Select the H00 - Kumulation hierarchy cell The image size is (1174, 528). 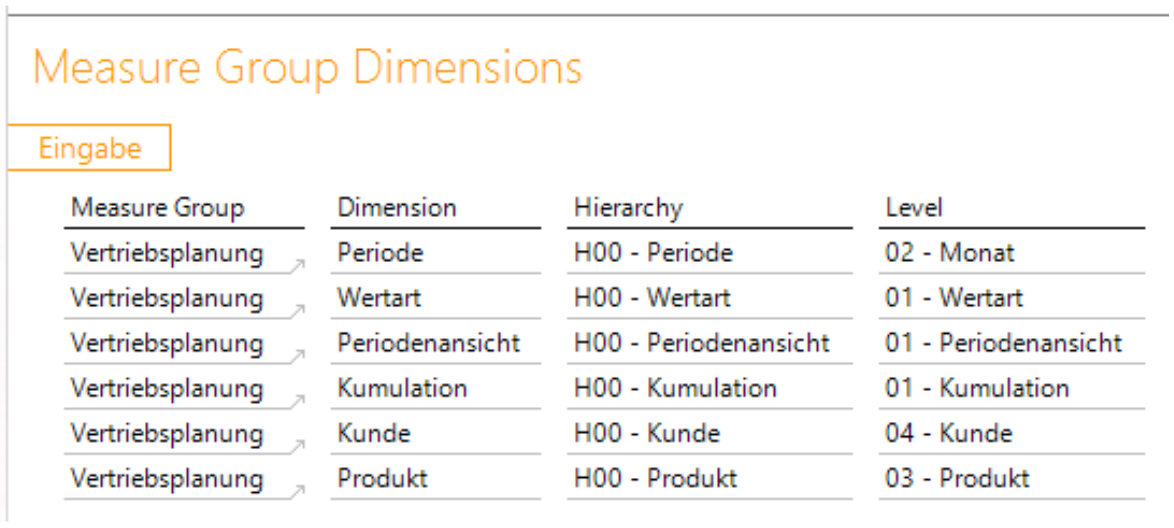[x=675, y=388]
